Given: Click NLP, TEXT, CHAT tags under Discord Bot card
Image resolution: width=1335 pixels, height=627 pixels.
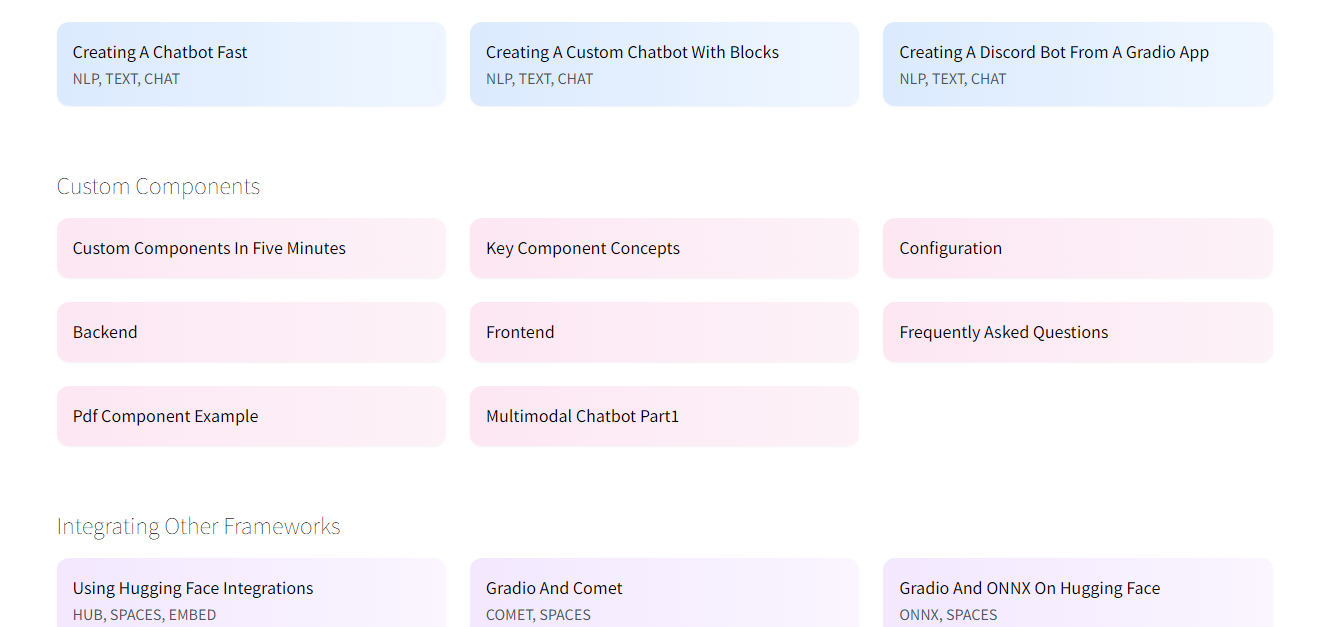Looking at the screenshot, I should 952,80.
